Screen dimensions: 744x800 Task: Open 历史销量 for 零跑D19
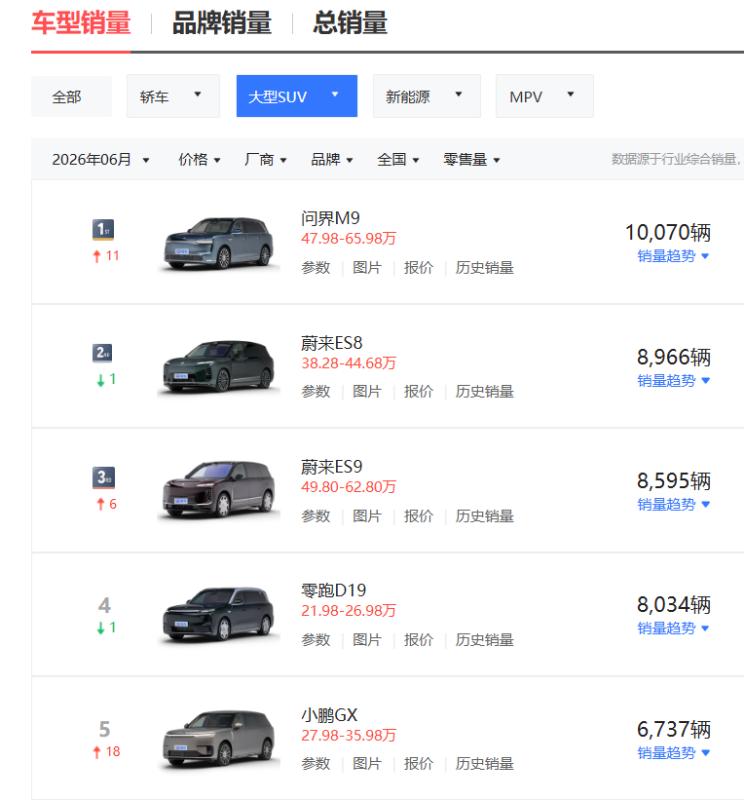point(484,640)
